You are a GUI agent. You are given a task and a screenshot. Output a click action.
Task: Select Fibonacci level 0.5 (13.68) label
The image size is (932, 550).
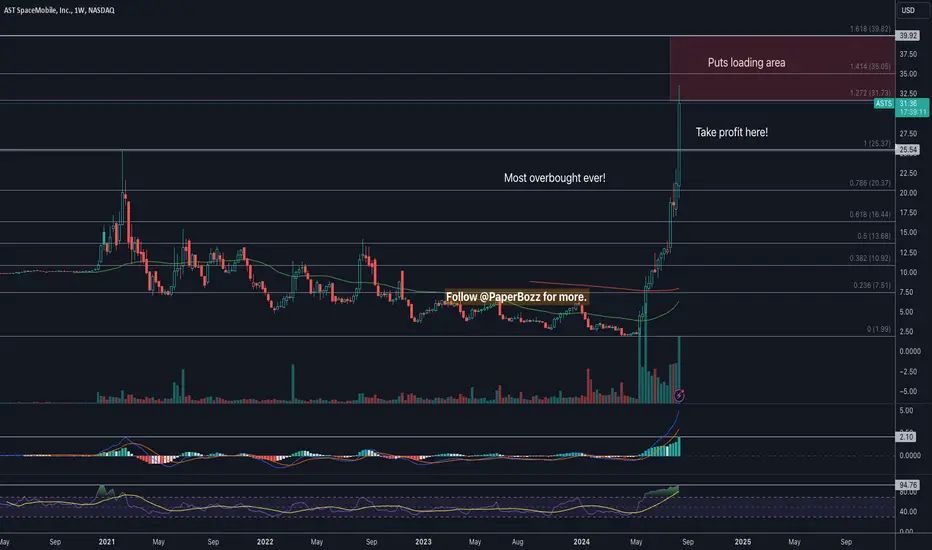(874, 236)
